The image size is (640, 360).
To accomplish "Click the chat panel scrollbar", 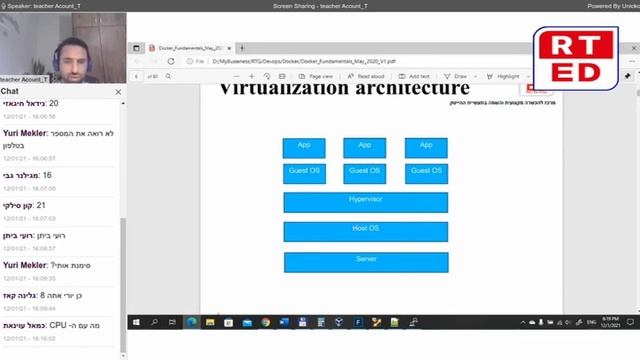I will pos(123,286).
